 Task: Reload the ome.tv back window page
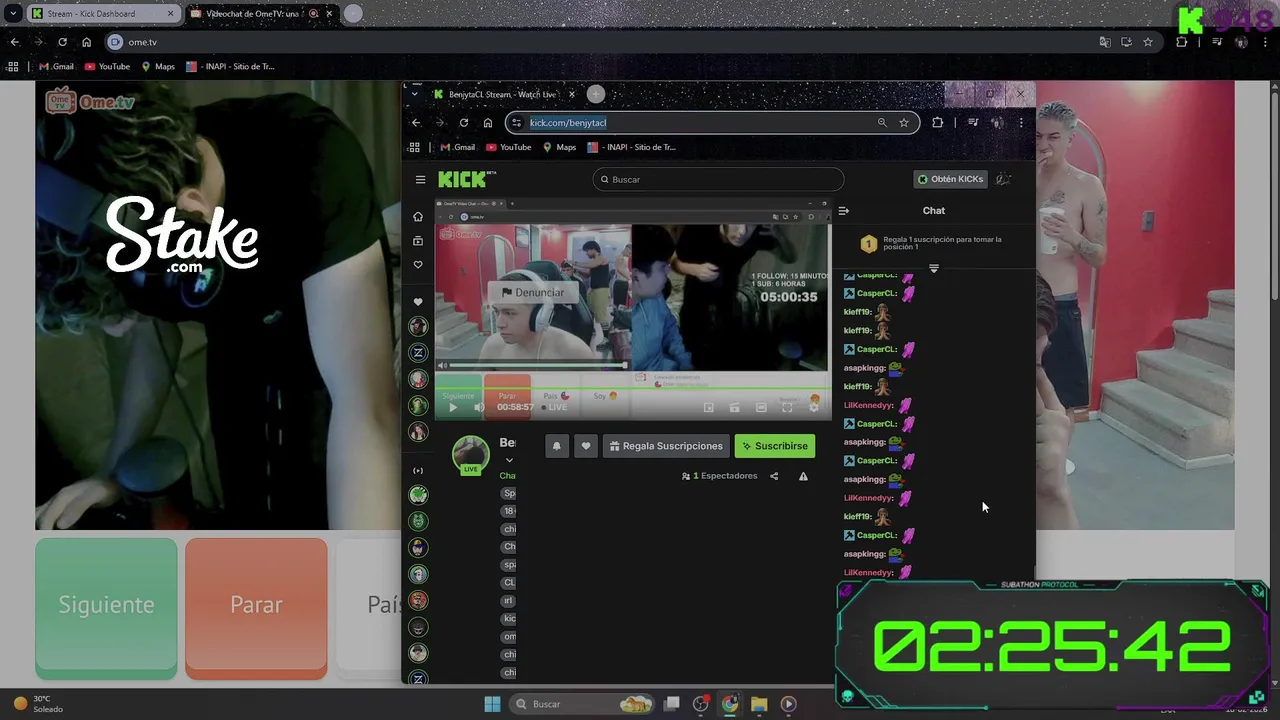coord(62,42)
